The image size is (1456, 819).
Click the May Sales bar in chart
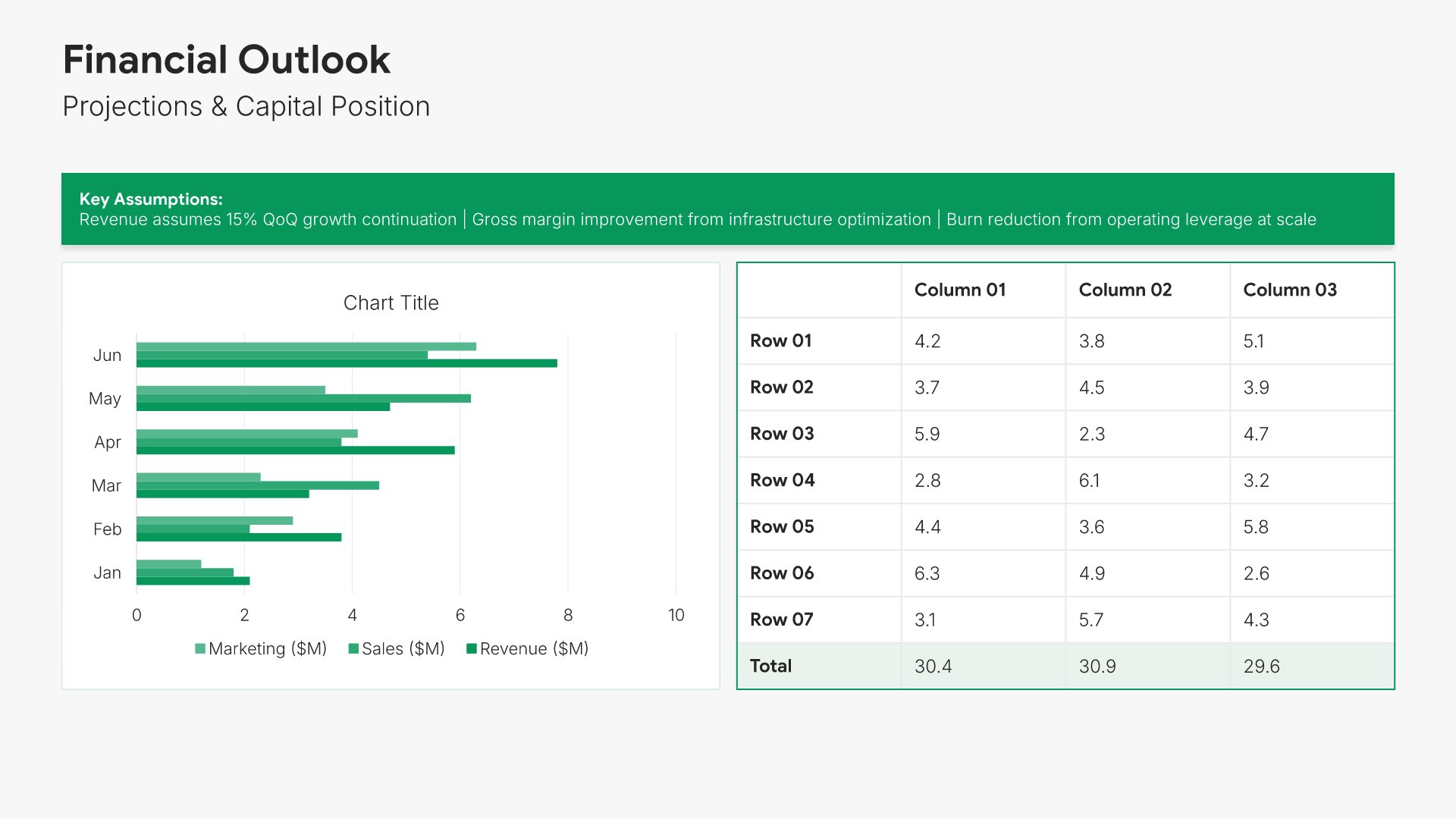pyautogui.click(x=303, y=398)
